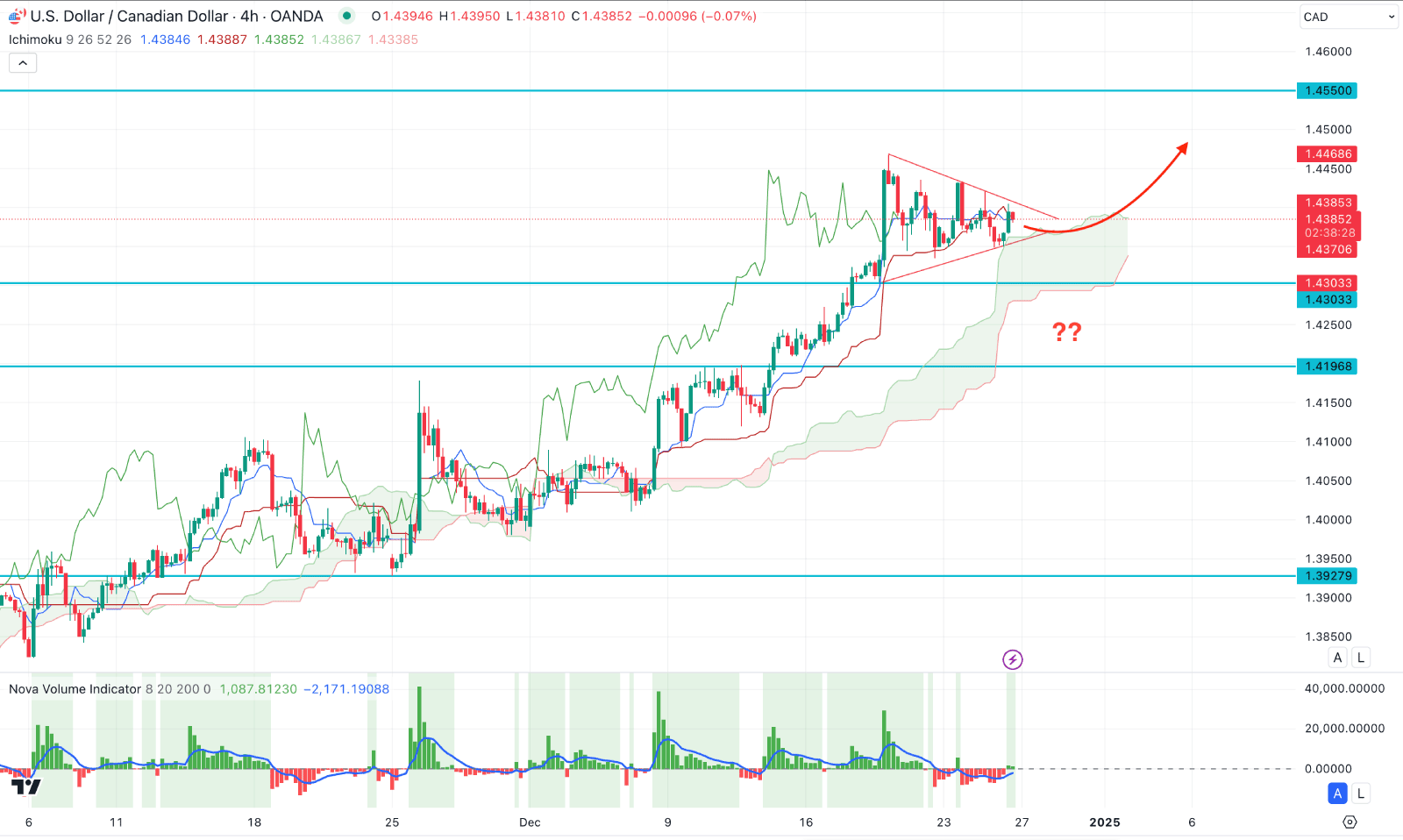Click the closing price C1.43852 value

pyautogui.click(x=602, y=16)
